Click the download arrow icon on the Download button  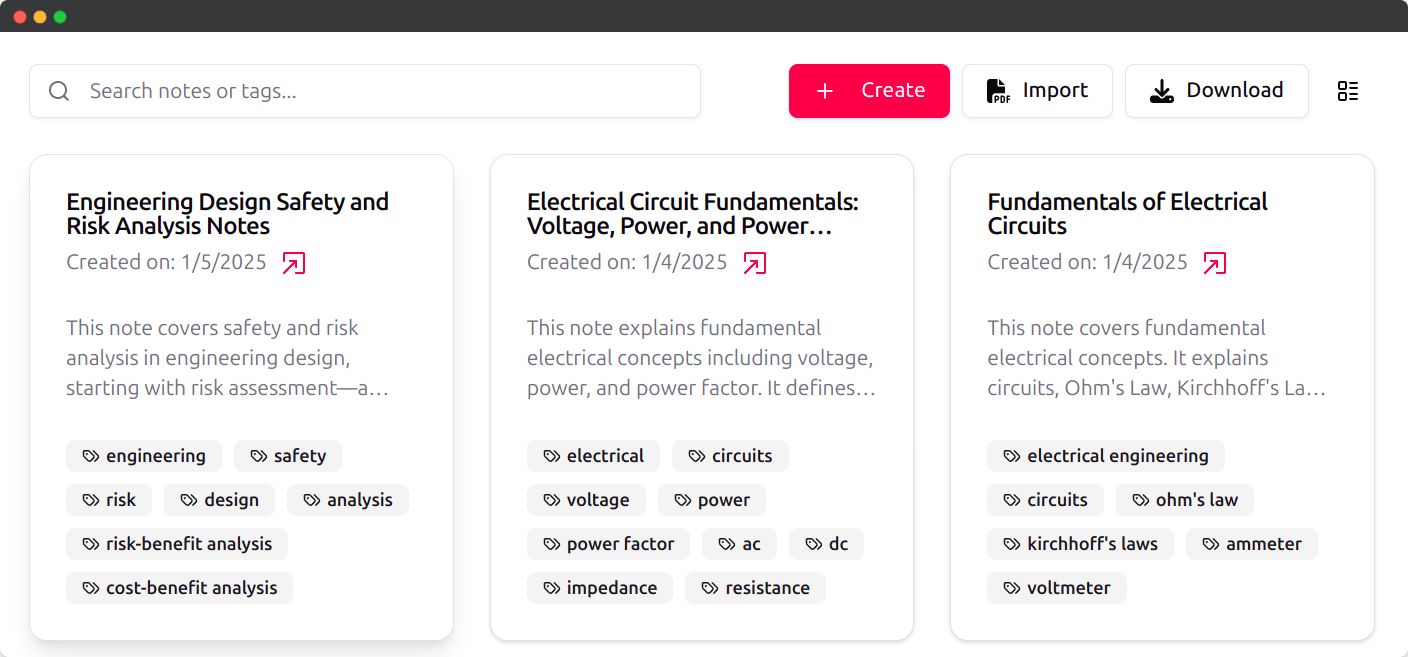[x=1161, y=91]
